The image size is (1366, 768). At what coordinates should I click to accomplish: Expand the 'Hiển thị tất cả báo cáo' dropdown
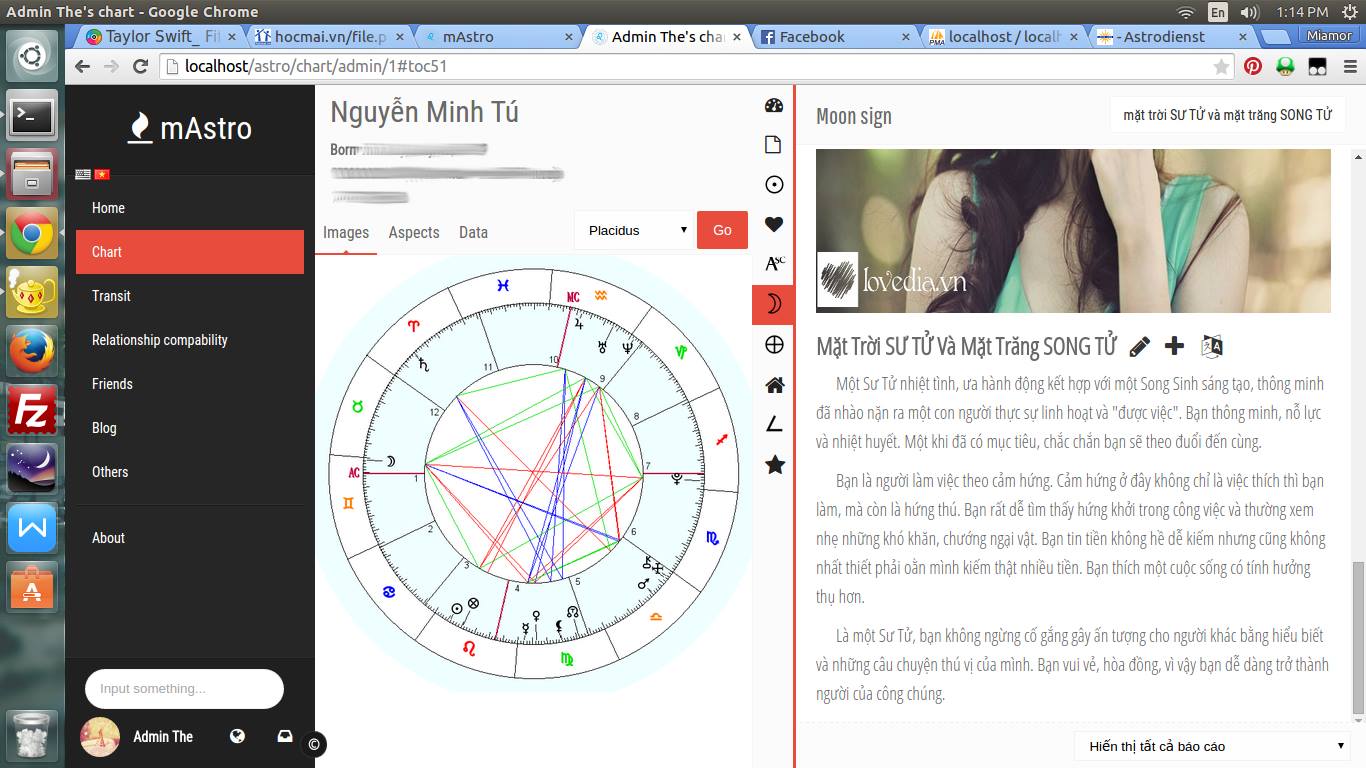pos(1216,746)
